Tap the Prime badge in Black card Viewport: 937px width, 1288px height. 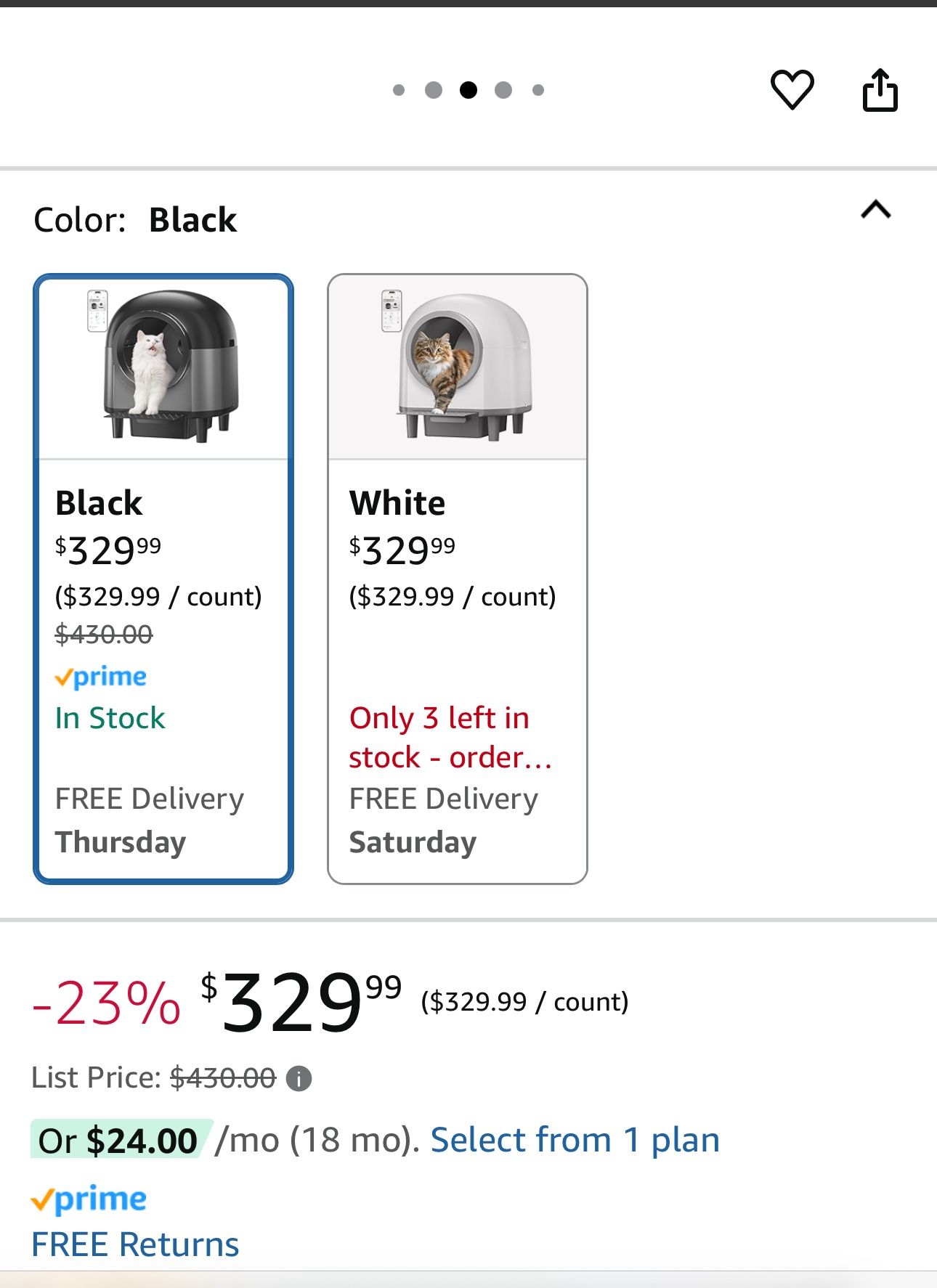[101, 677]
